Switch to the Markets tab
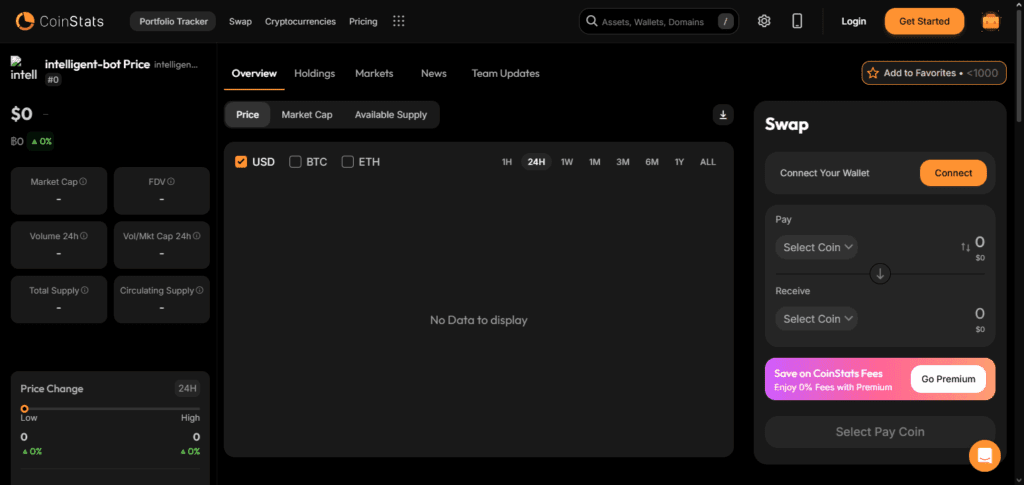 (374, 74)
